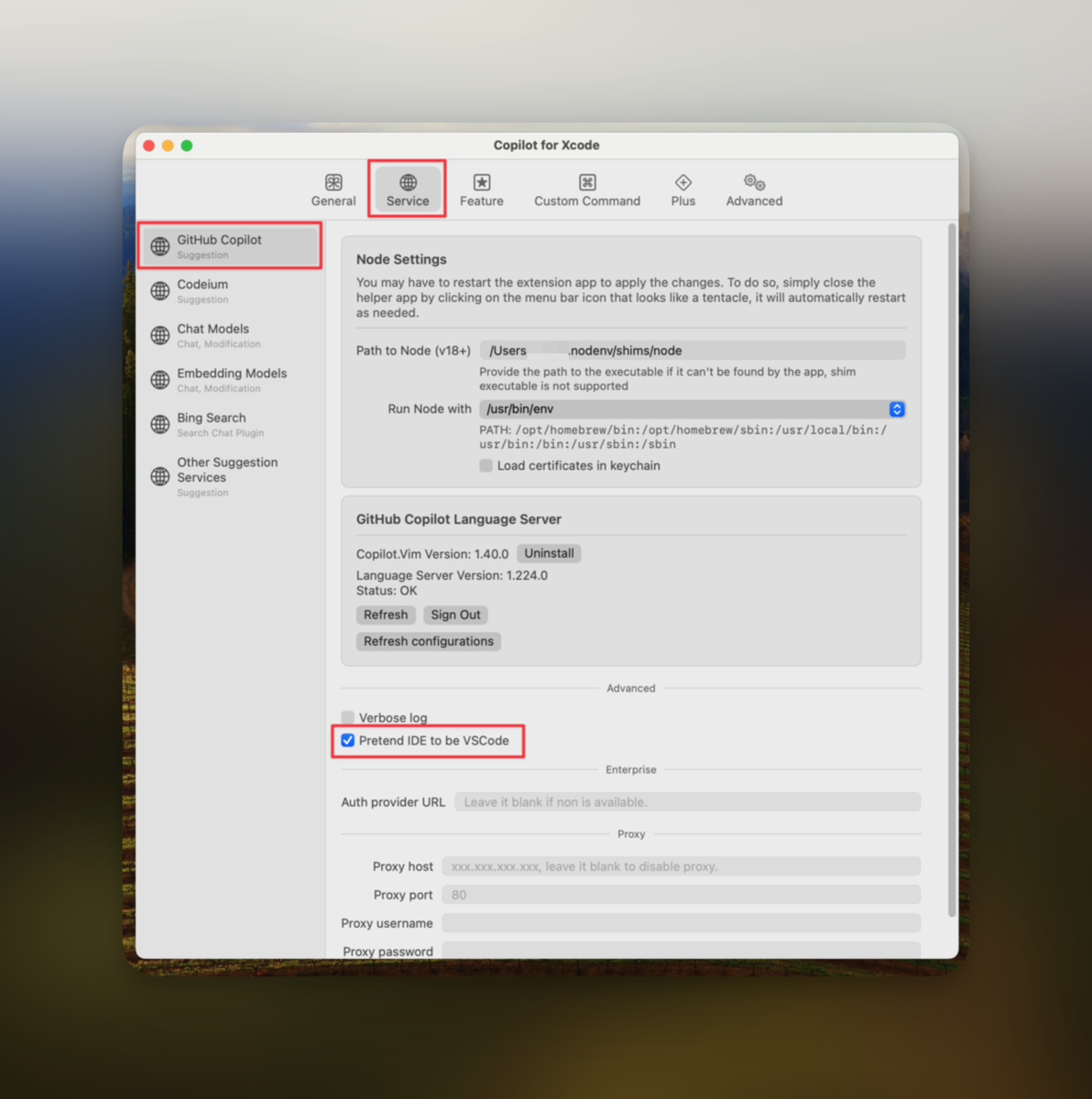Enable Load certificates in keychain
Viewport: 1092px width, 1099px height.
coord(486,465)
